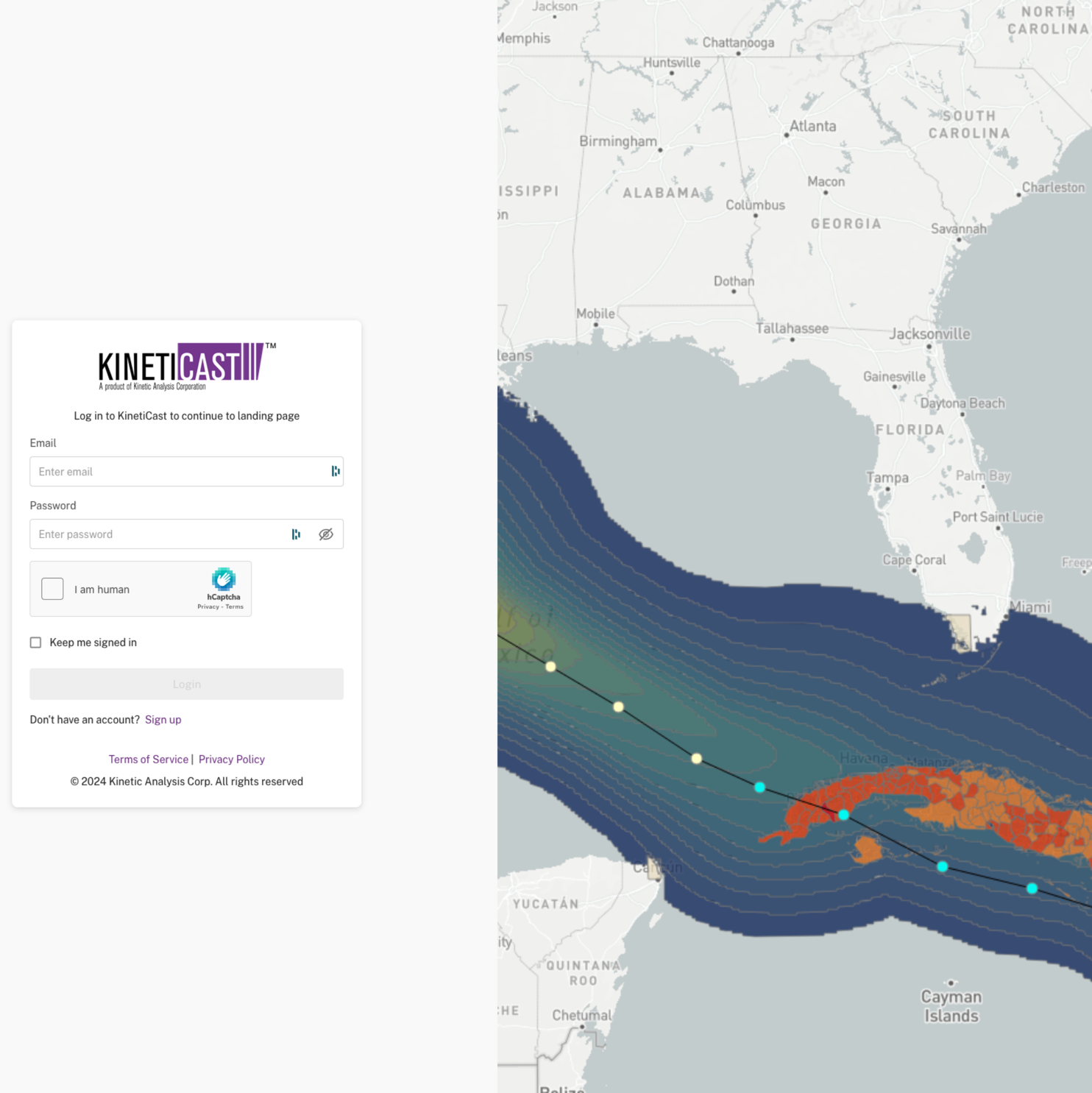The width and height of the screenshot is (1092, 1093).
Task: Click the "Miami" label on the map
Action: [1030, 607]
